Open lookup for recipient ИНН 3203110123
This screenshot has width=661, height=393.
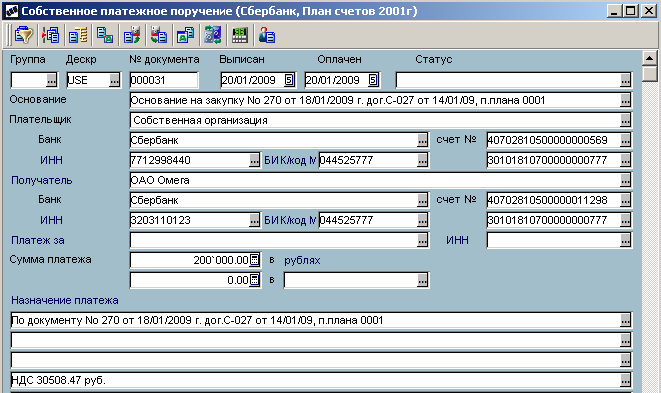point(254,220)
